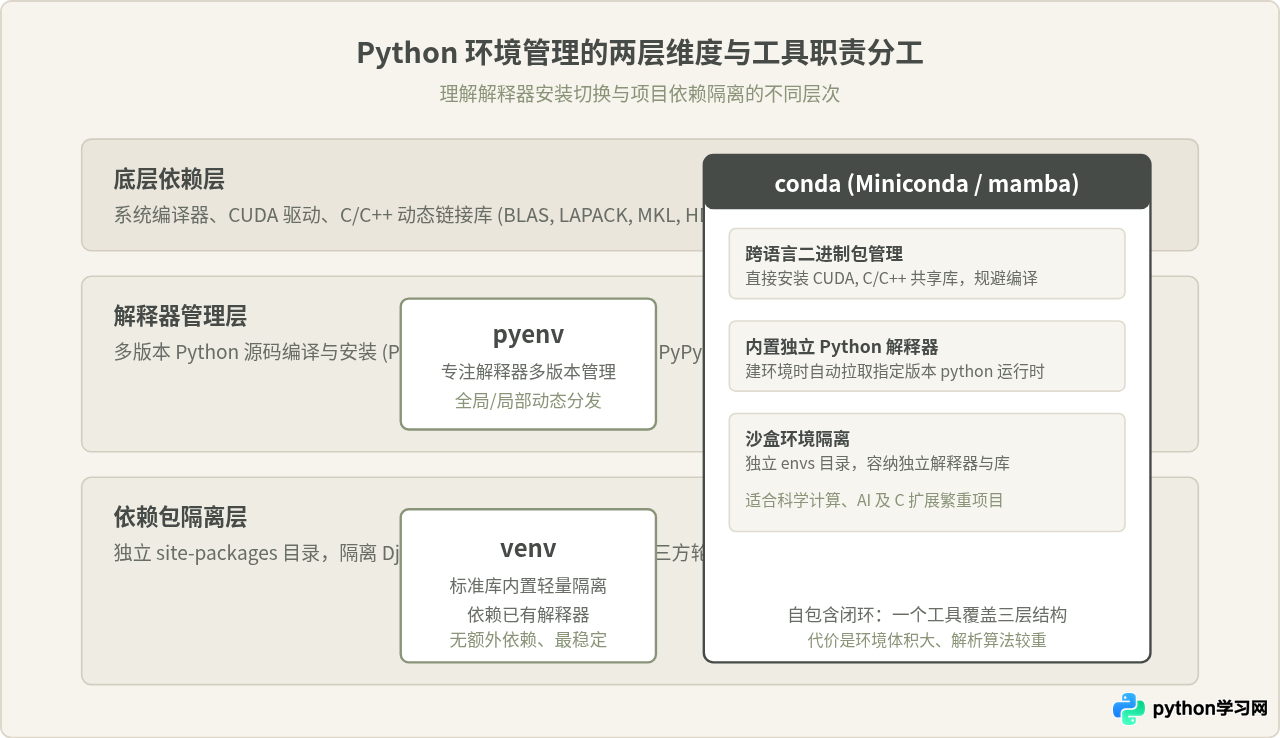
Task: Click 标准库内置轻量隔离 in venv card
Action: coord(528,586)
